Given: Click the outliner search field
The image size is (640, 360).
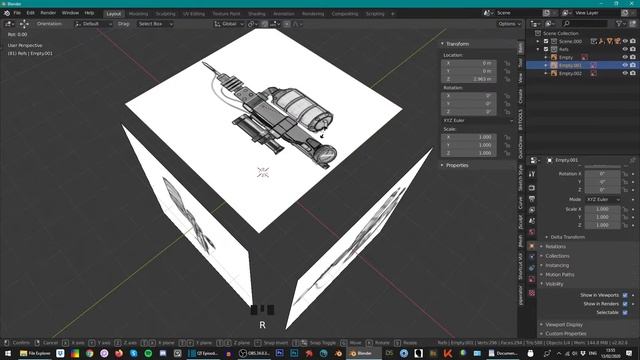Looking at the screenshot, I should point(584,24).
